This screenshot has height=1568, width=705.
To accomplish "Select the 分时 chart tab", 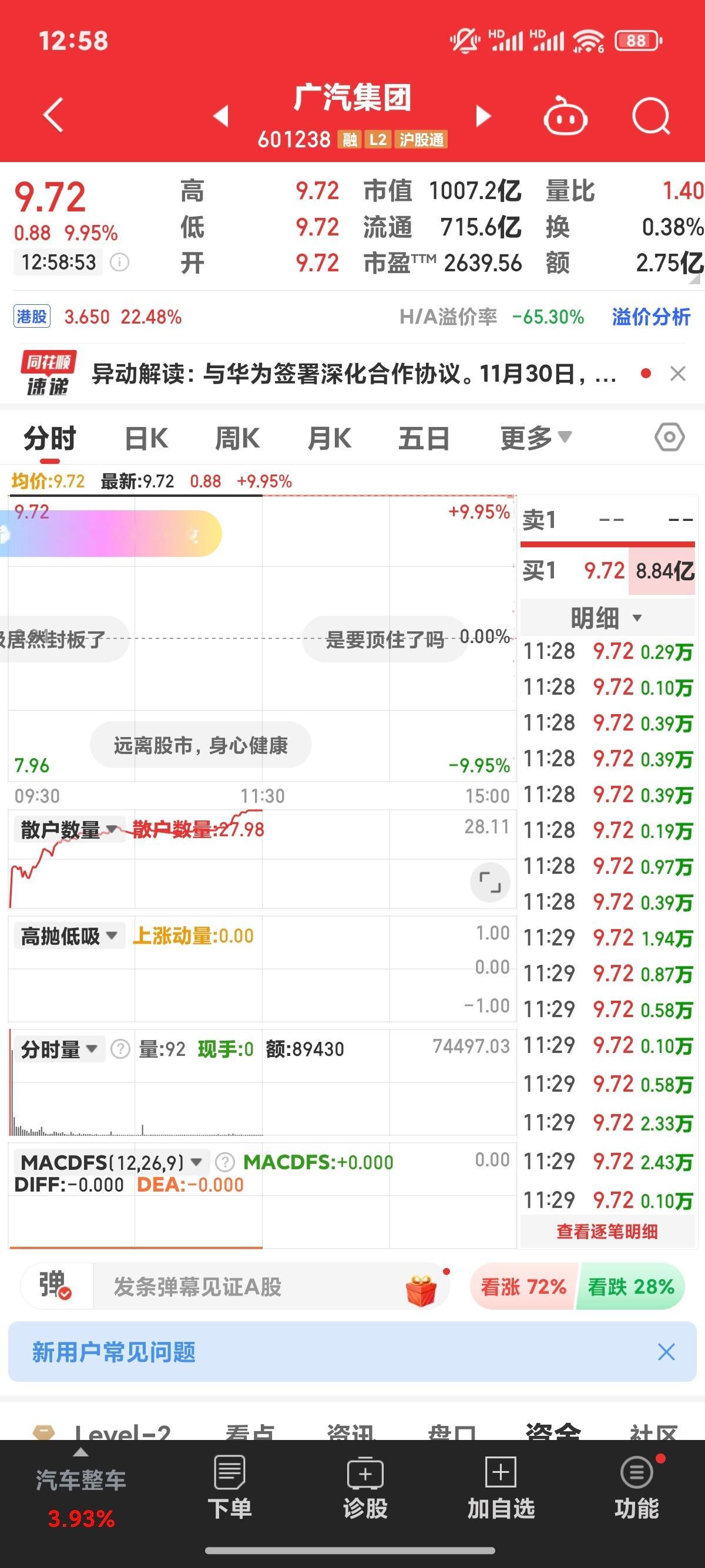I will (50, 438).
